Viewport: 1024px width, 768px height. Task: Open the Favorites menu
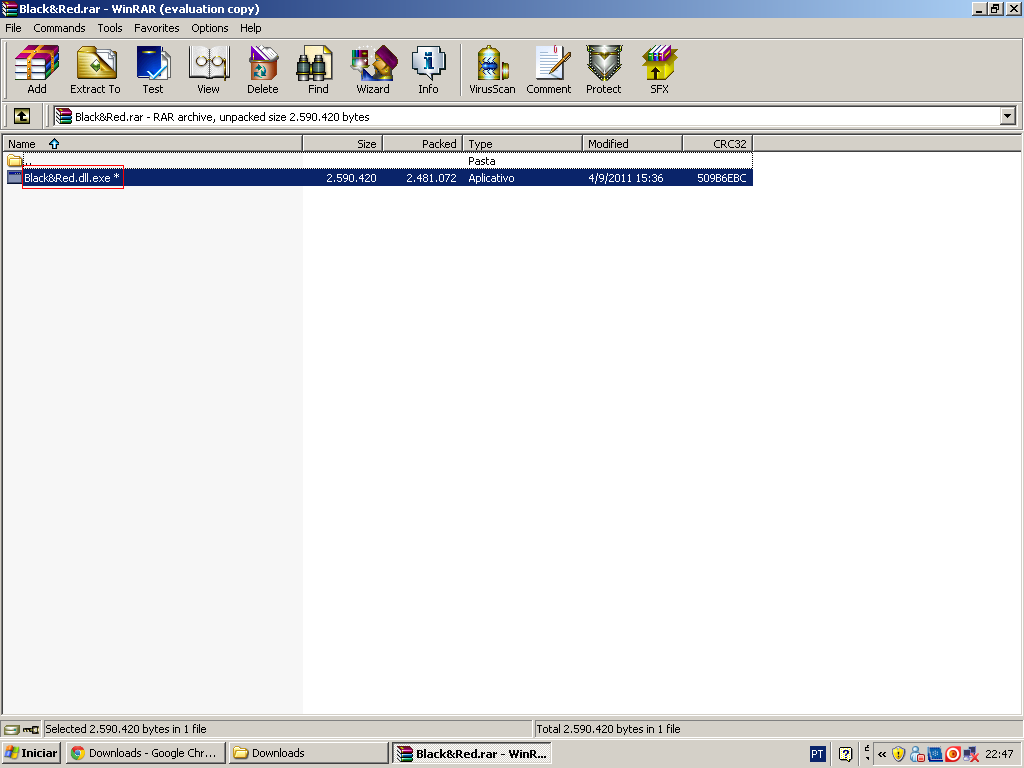[x=157, y=28]
